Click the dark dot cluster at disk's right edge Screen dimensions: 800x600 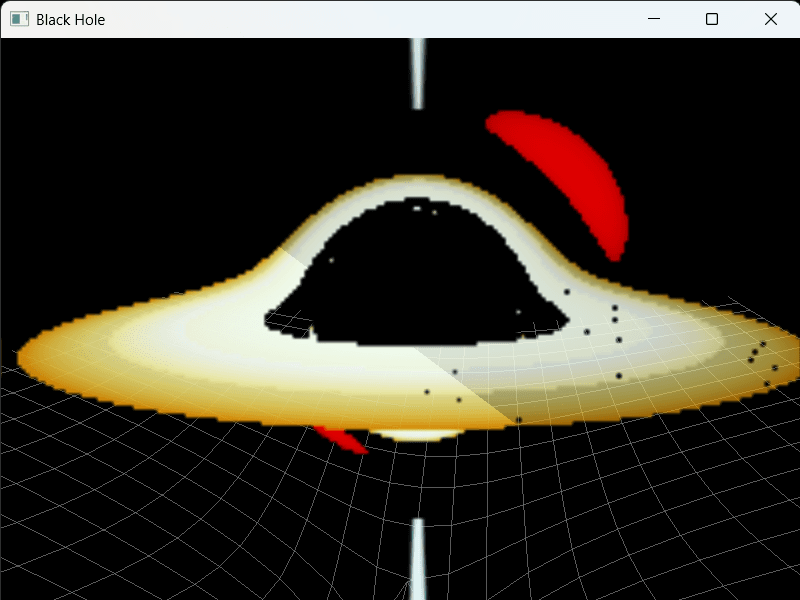click(762, 360)
